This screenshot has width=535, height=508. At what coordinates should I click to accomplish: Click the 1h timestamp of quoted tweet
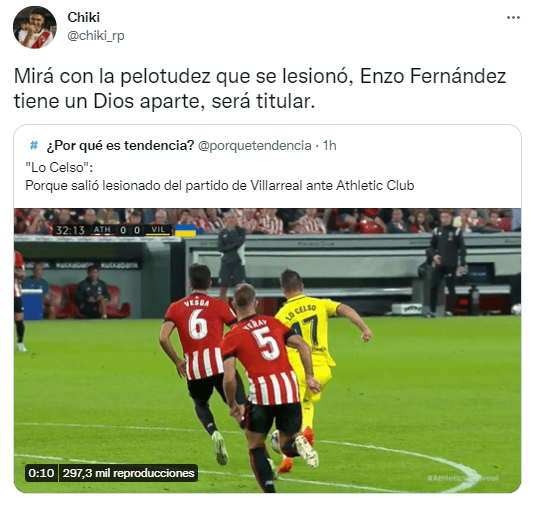330,146
